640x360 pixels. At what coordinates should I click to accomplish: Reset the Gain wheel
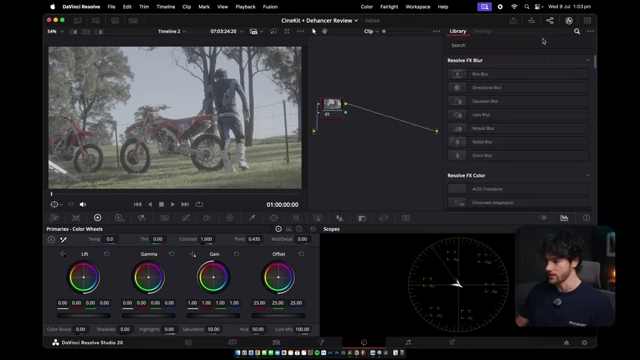(x=236, y=254)
